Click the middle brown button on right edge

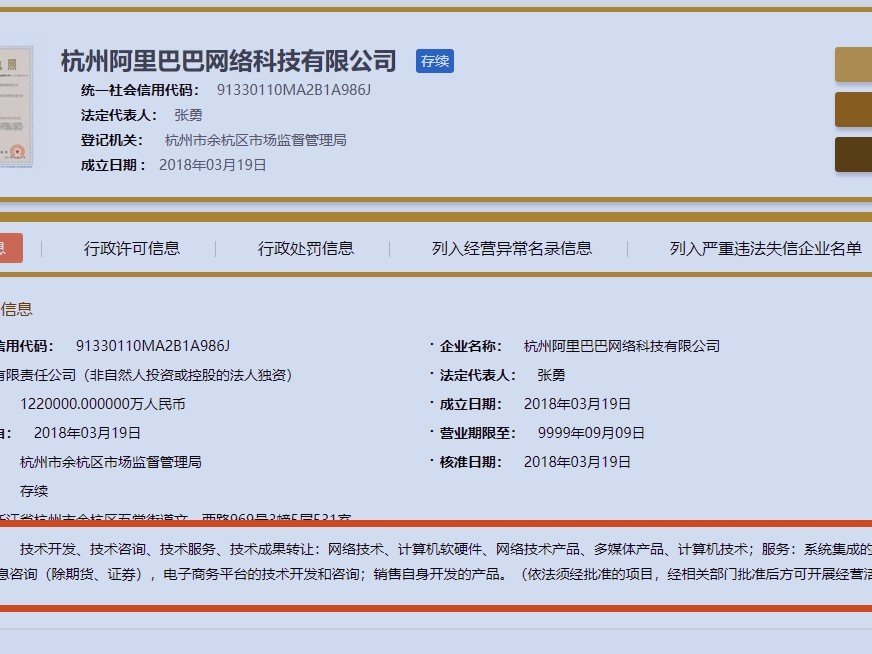[x=854, y=109]
